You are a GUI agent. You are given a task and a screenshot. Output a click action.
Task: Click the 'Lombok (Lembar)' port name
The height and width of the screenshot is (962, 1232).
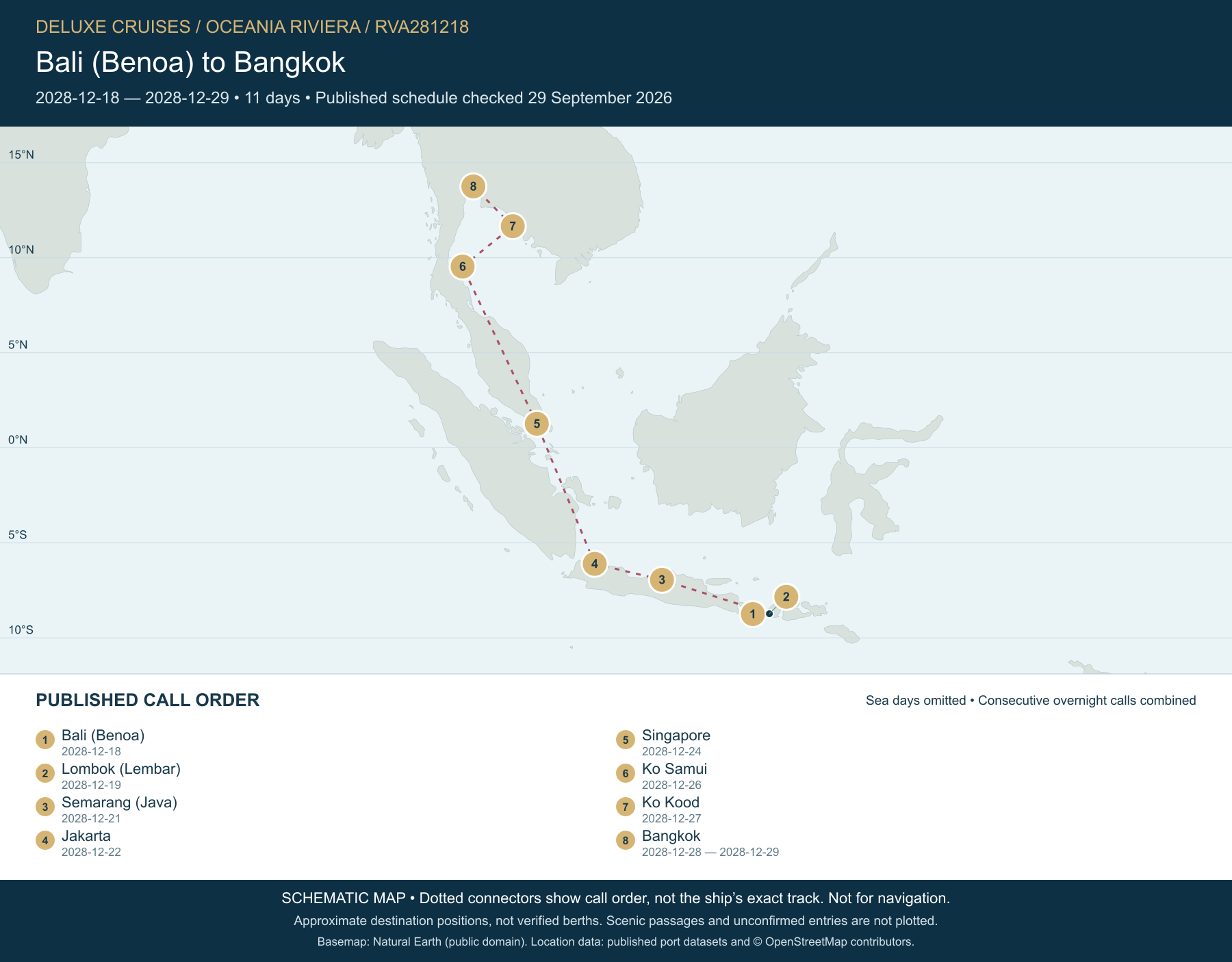coord(121,769)
